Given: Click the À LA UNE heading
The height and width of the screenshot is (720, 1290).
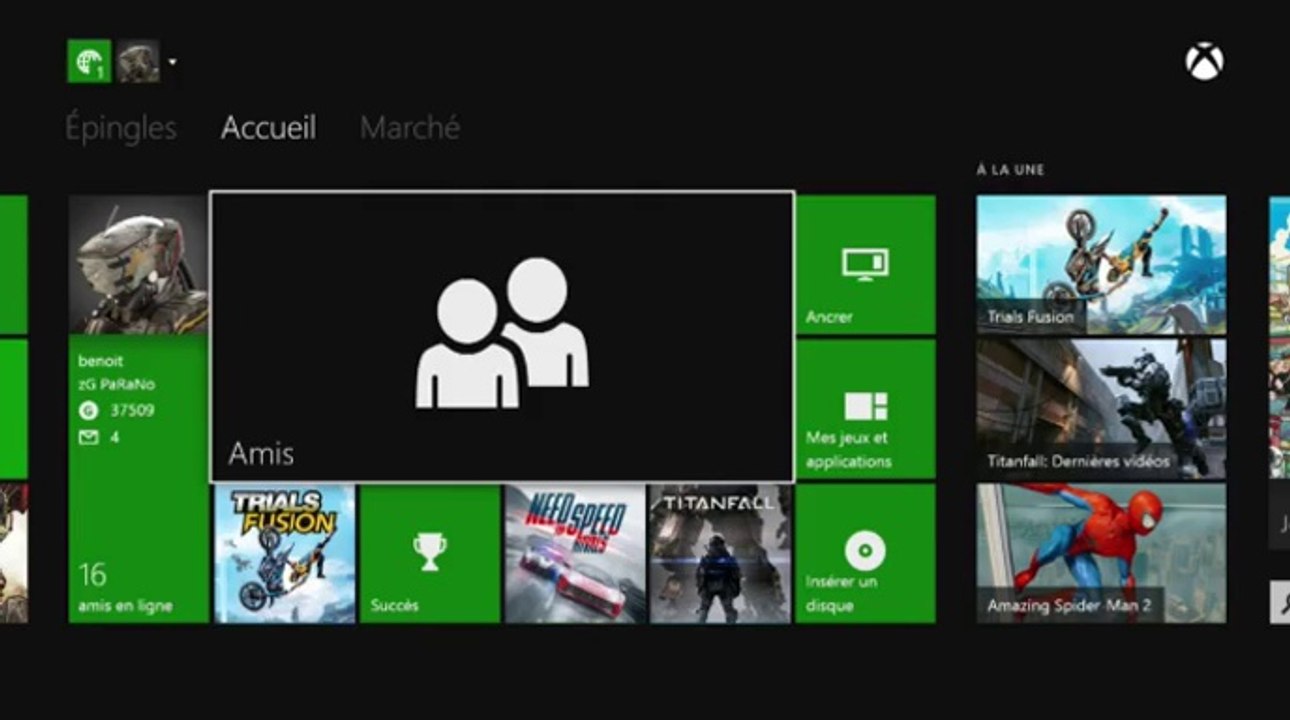Looking at the screenshot, I should click(1010, 170).
